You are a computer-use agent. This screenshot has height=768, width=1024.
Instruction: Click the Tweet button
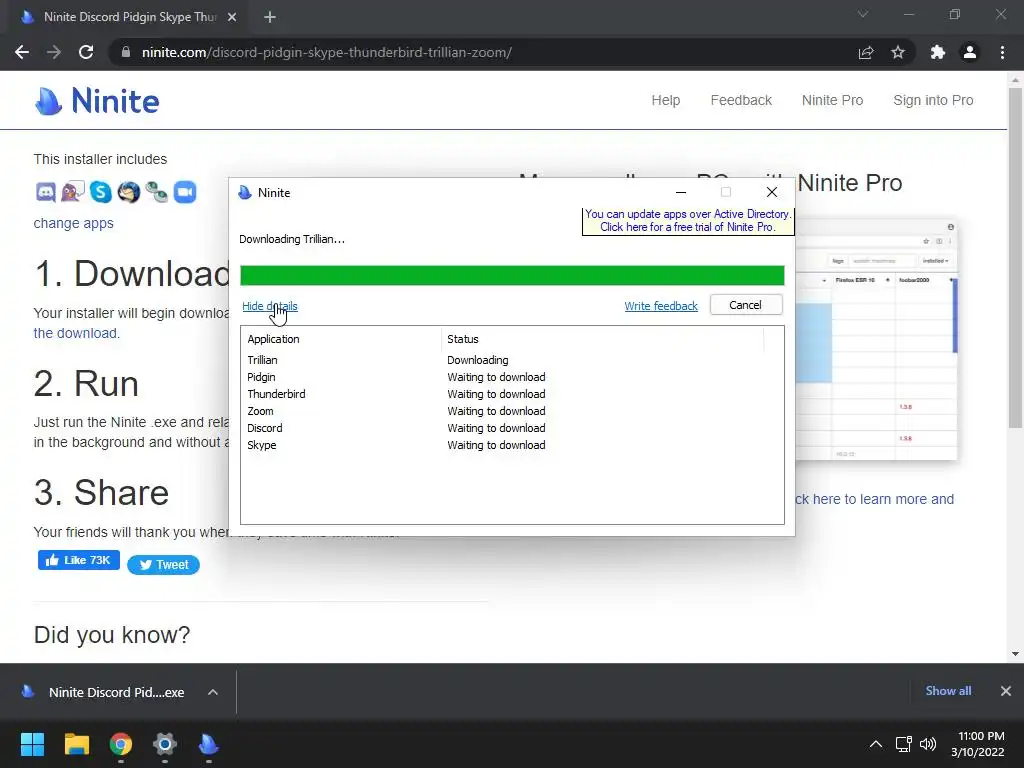[163, 565]
